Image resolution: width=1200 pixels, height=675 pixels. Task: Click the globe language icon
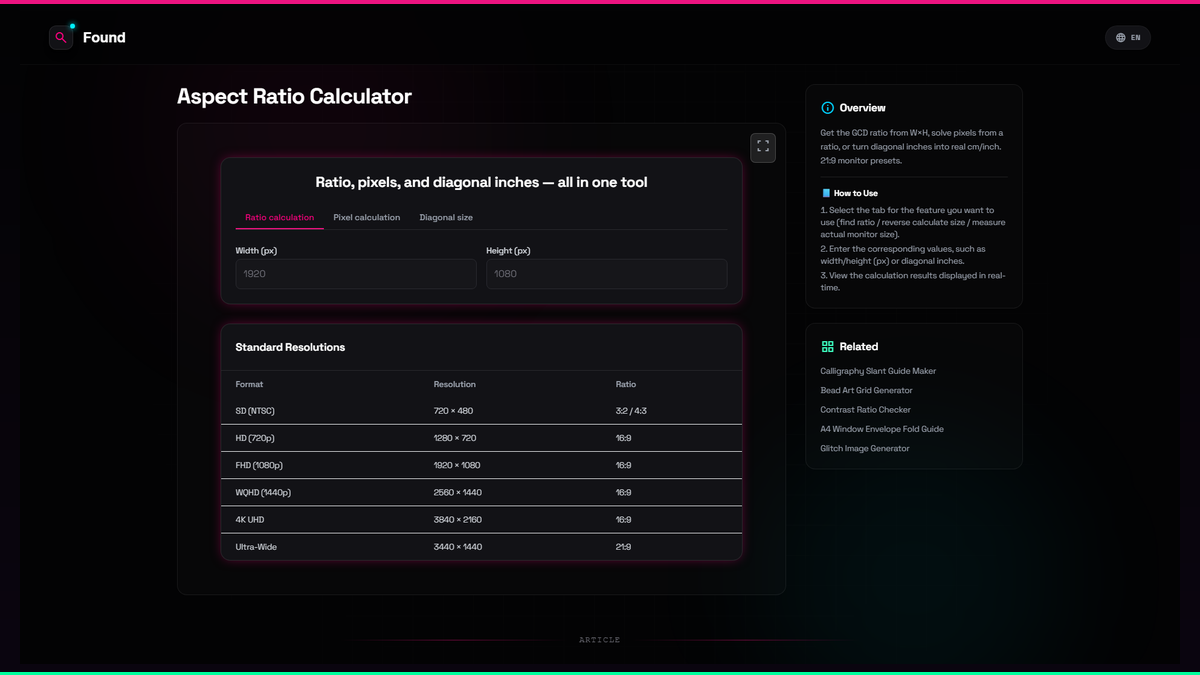[x=1121, y=38]
